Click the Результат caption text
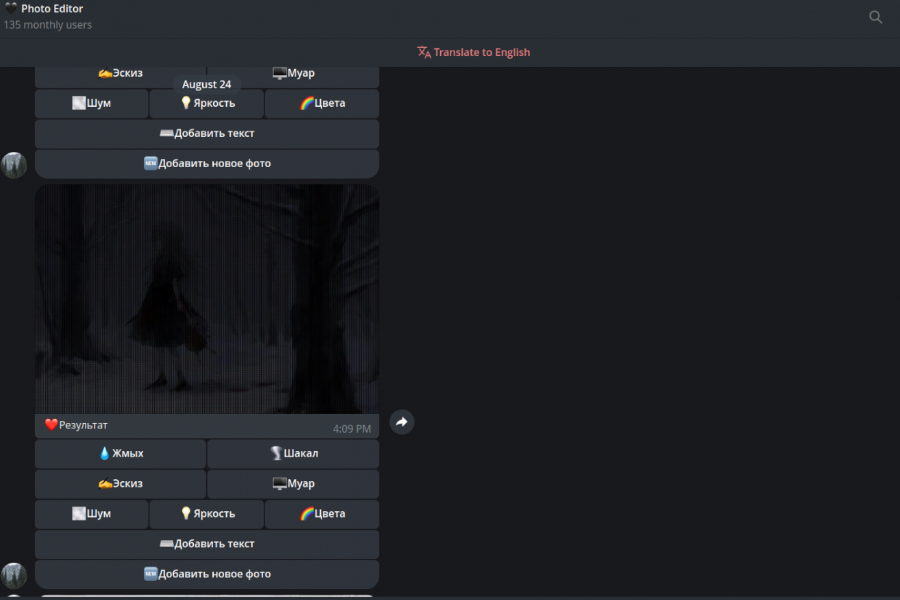Screen dimensions: 900x600 83,425
